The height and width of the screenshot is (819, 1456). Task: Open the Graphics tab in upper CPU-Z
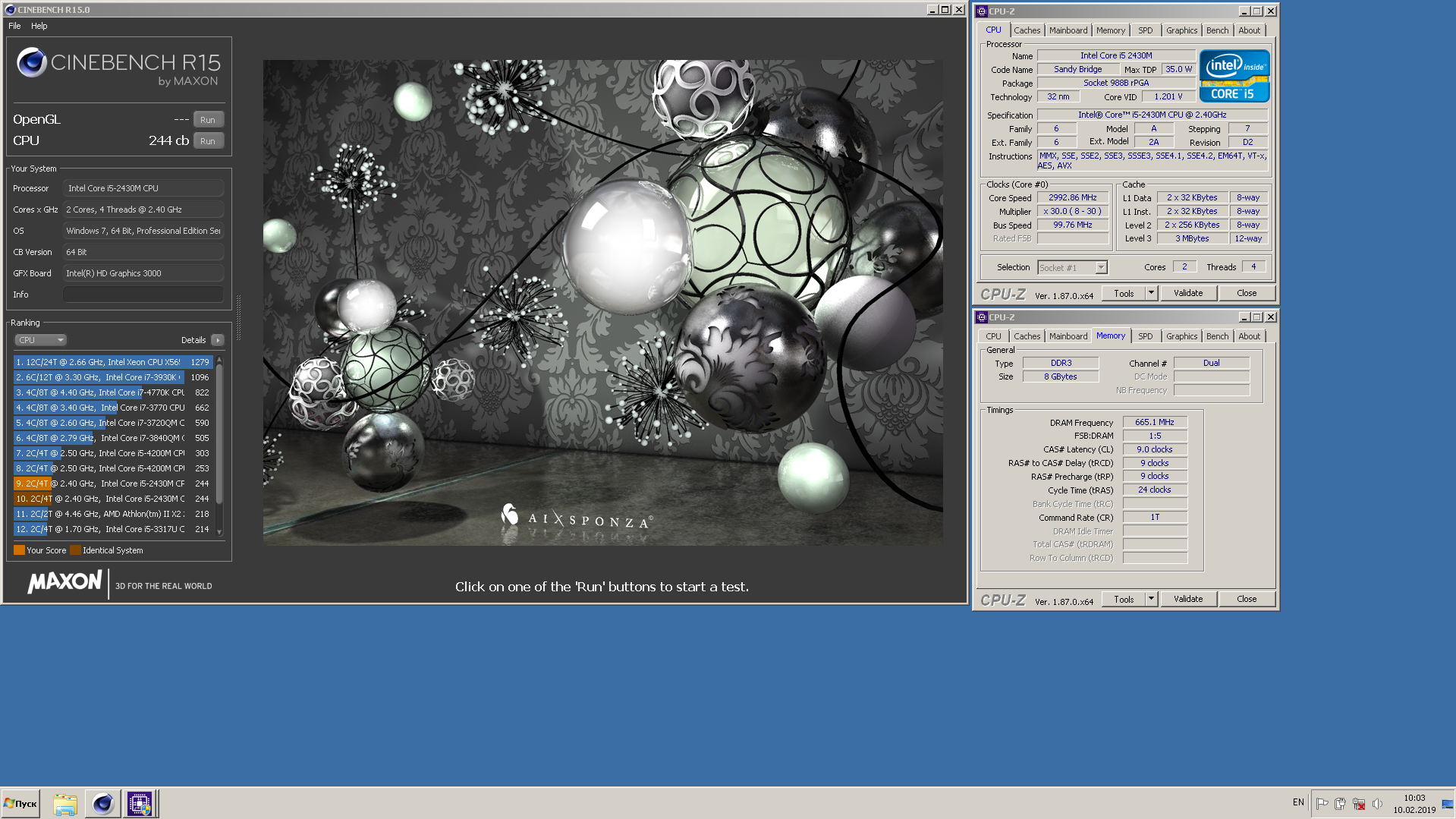(x=1181, y=30)
